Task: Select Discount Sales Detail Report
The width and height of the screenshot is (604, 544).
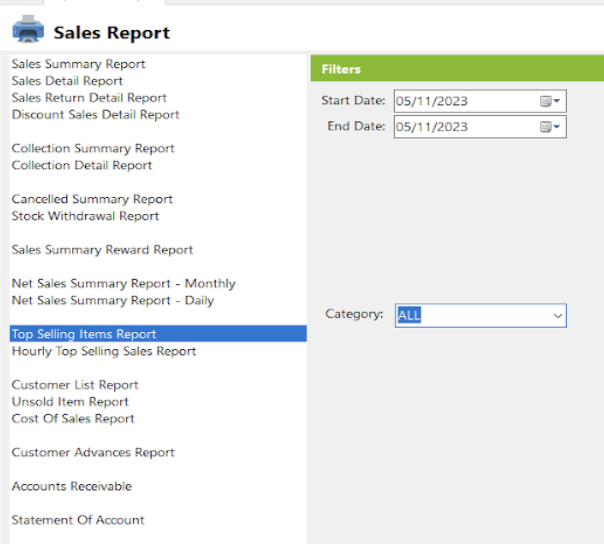Action: (95, 115)
